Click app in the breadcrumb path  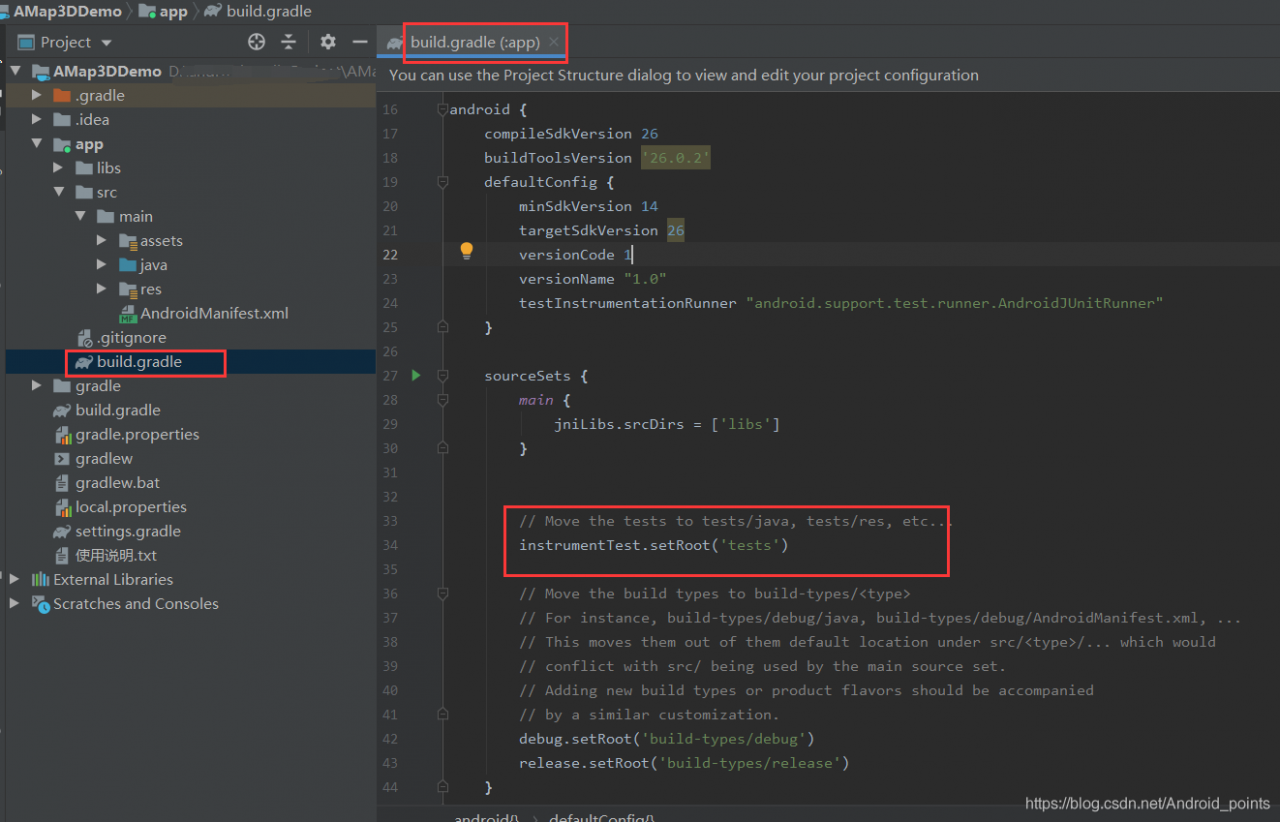tap(173, 12)
